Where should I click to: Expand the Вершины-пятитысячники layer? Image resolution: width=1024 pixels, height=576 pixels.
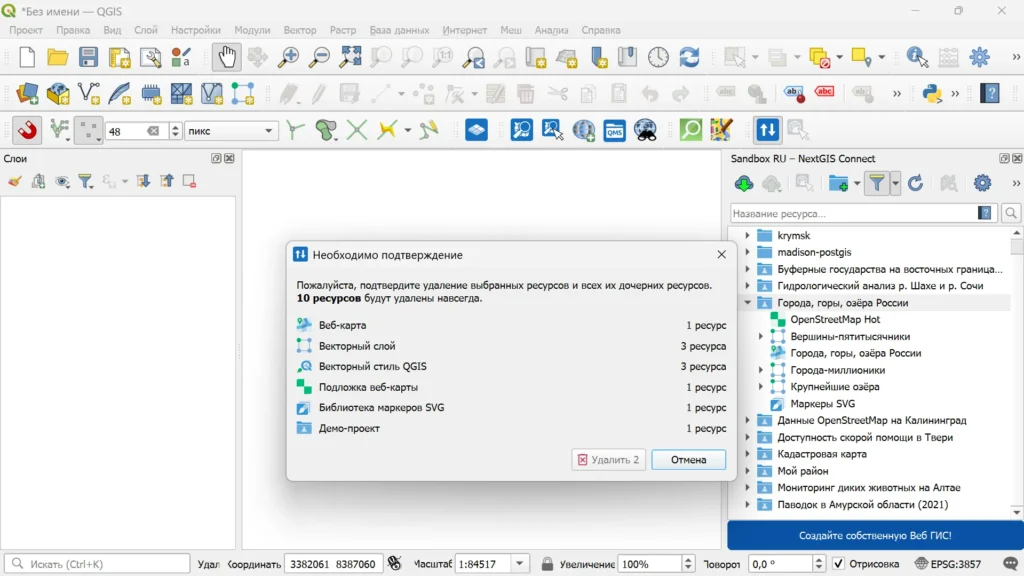point(761,336)
